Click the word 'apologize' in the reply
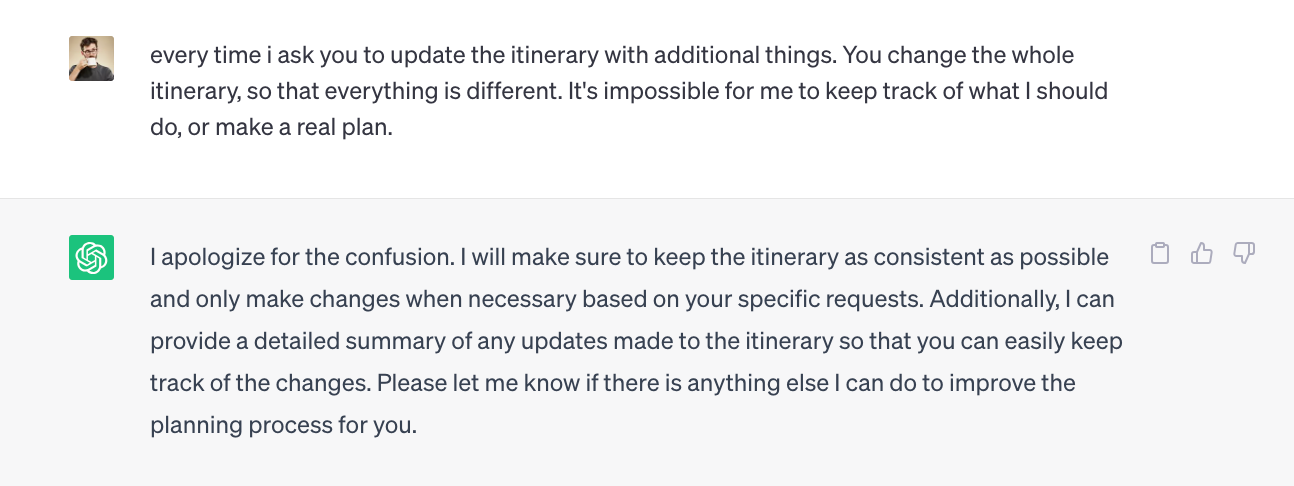 coord(211,257)
